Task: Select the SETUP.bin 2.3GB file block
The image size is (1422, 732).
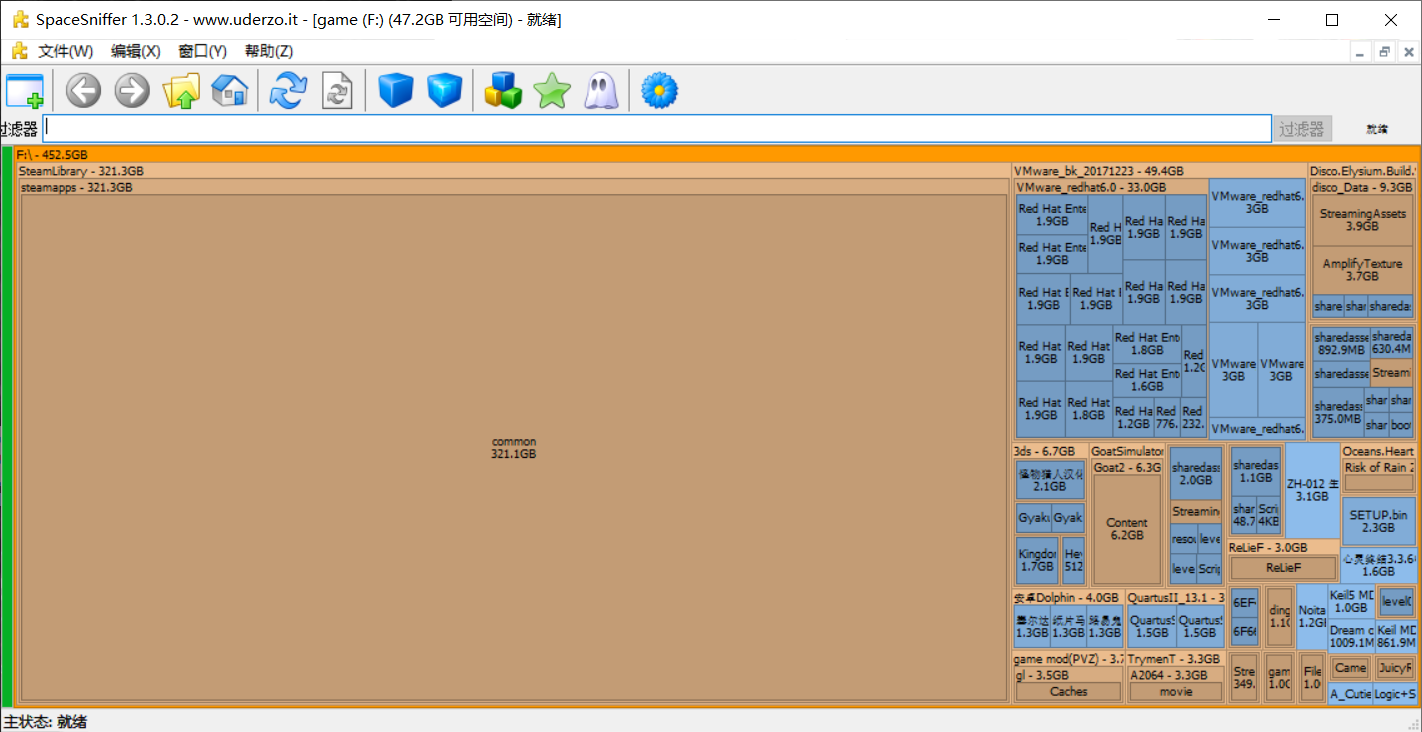Action: tap(1378, 521)
